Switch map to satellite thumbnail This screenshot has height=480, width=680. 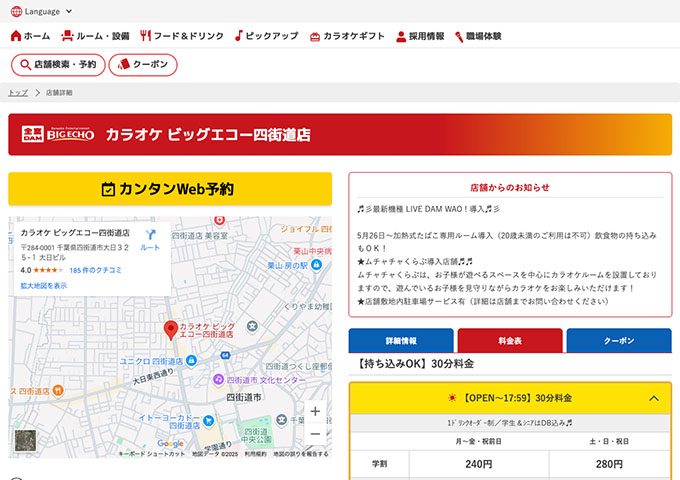pos(26,441)
